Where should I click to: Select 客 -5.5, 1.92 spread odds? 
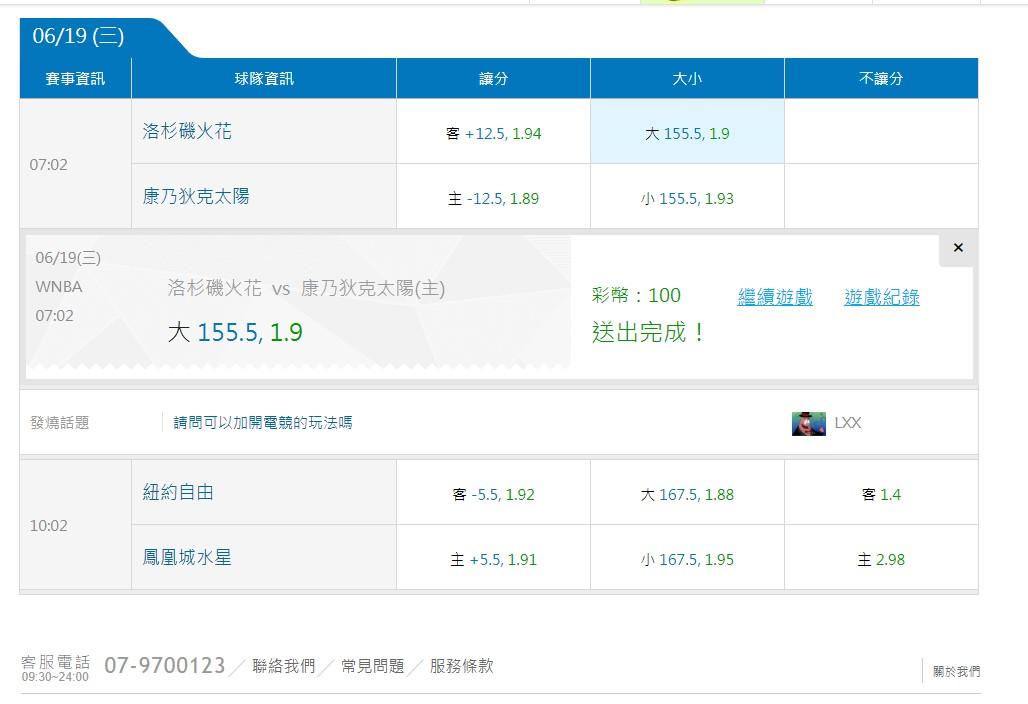coord(493,494)
